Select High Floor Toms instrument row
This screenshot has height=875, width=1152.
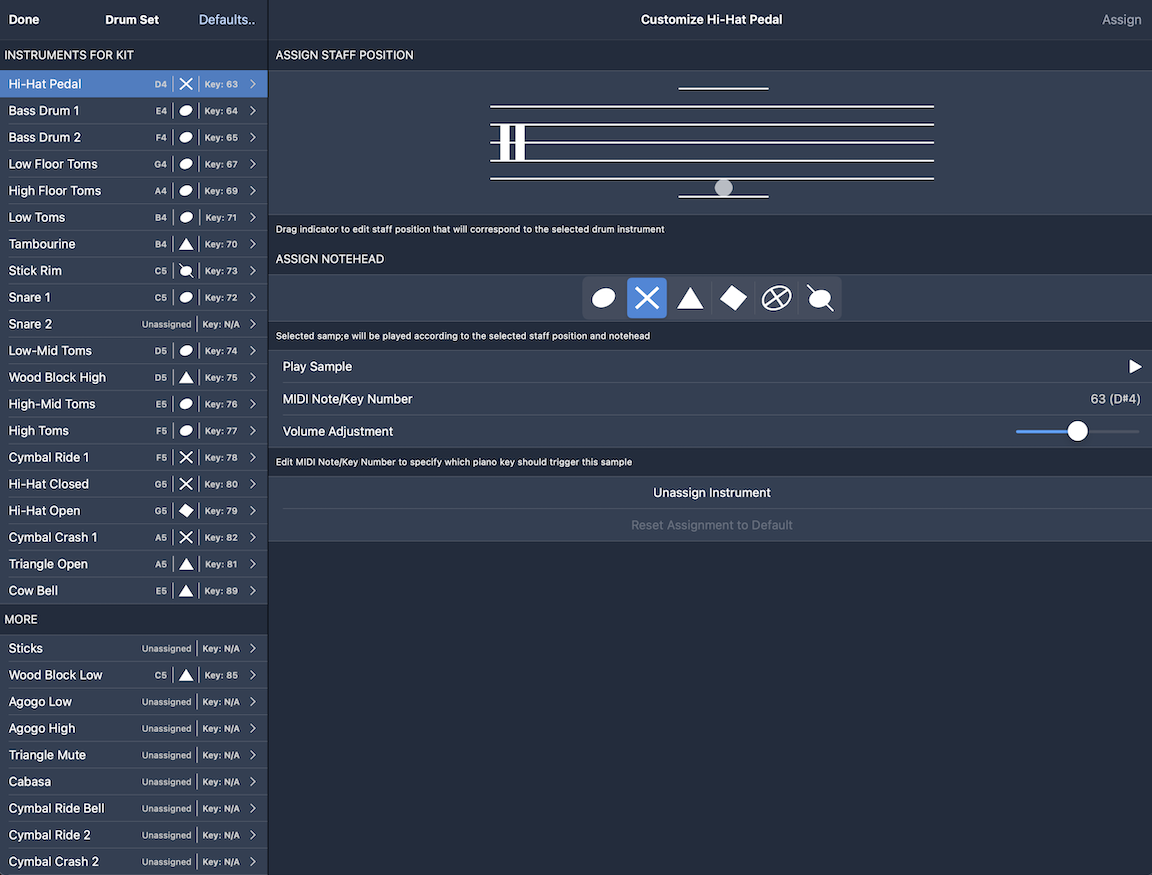pos(134,191)
